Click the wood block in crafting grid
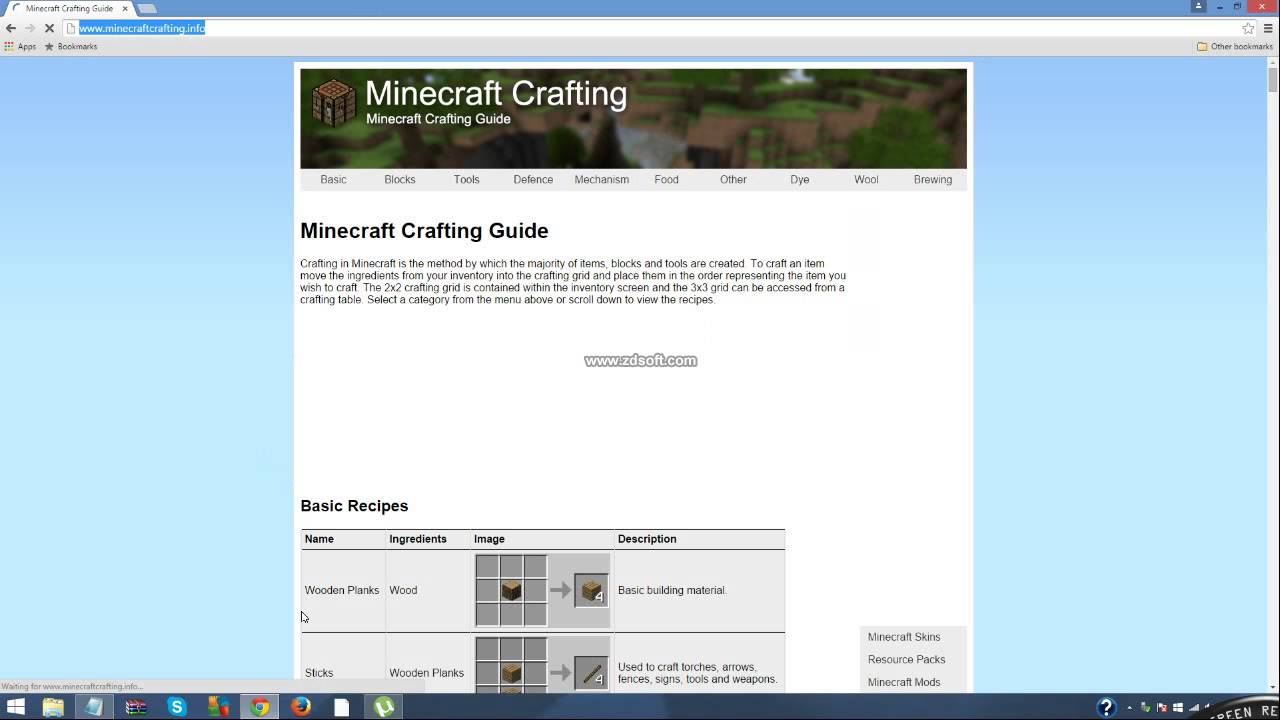 click(x=511, y=590)
